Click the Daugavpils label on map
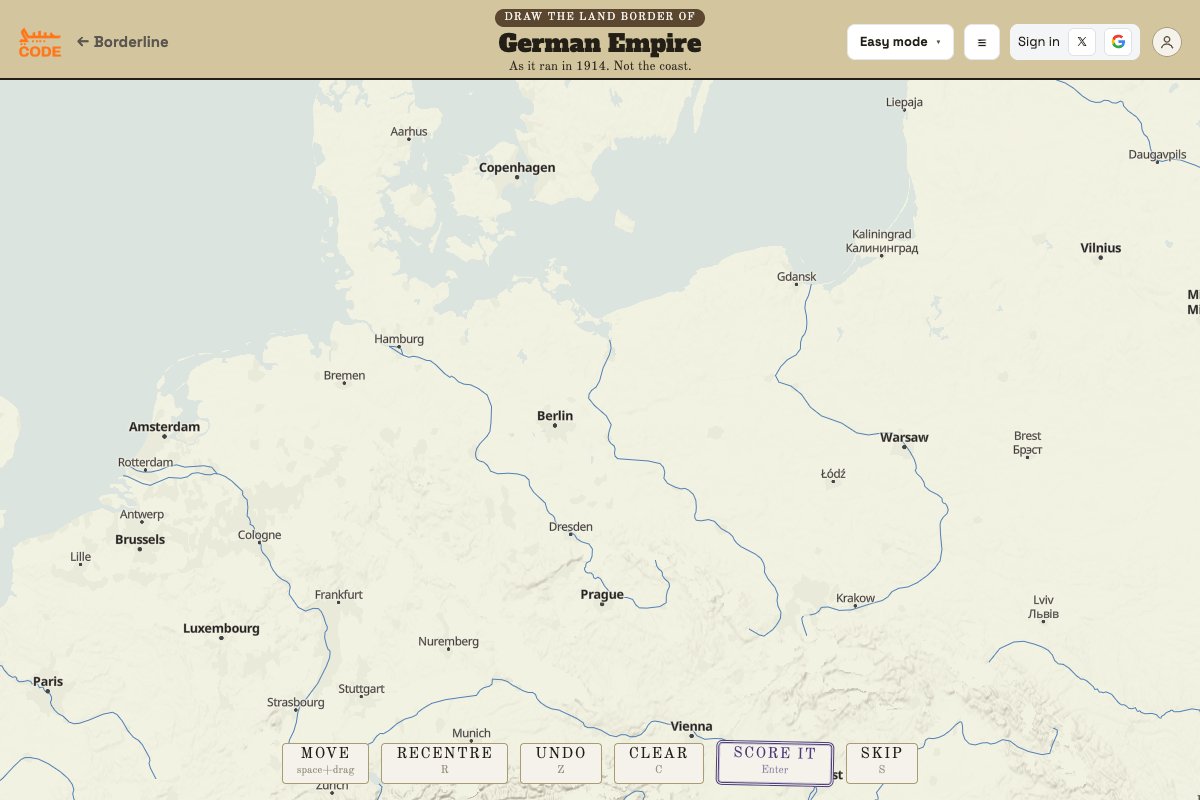 1158,155
